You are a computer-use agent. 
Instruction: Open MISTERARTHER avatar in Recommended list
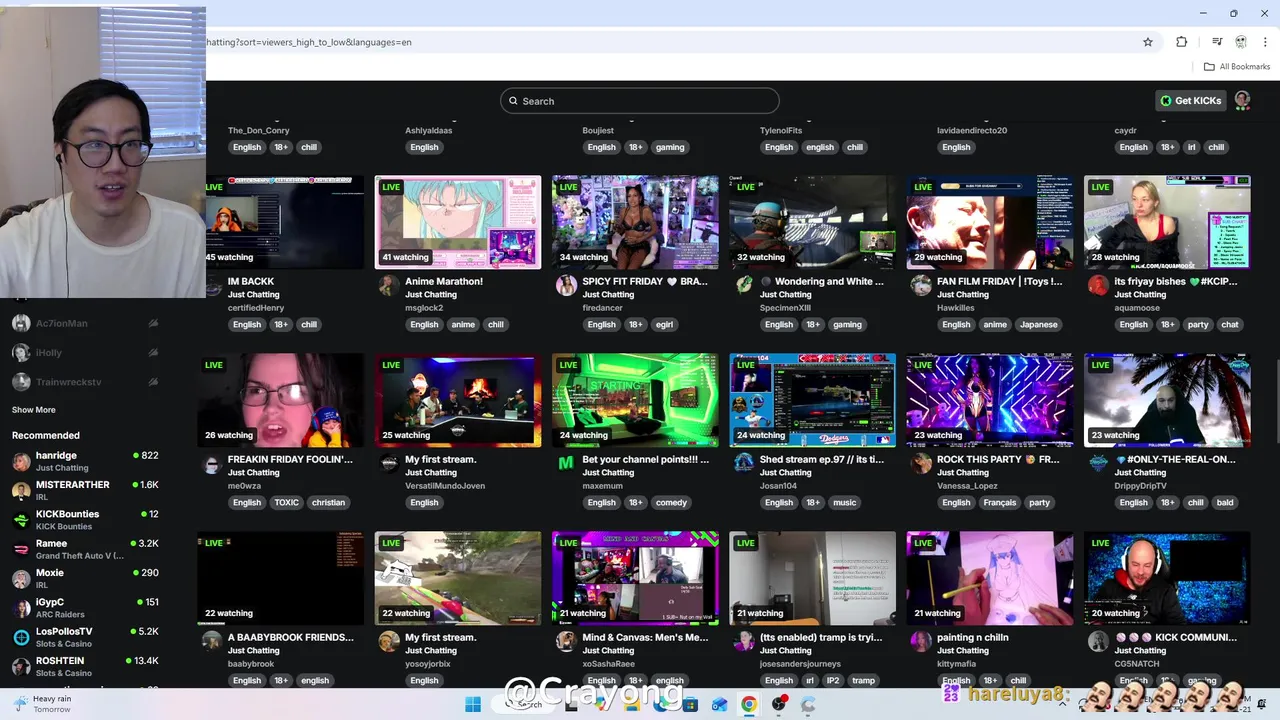(21, 490)
